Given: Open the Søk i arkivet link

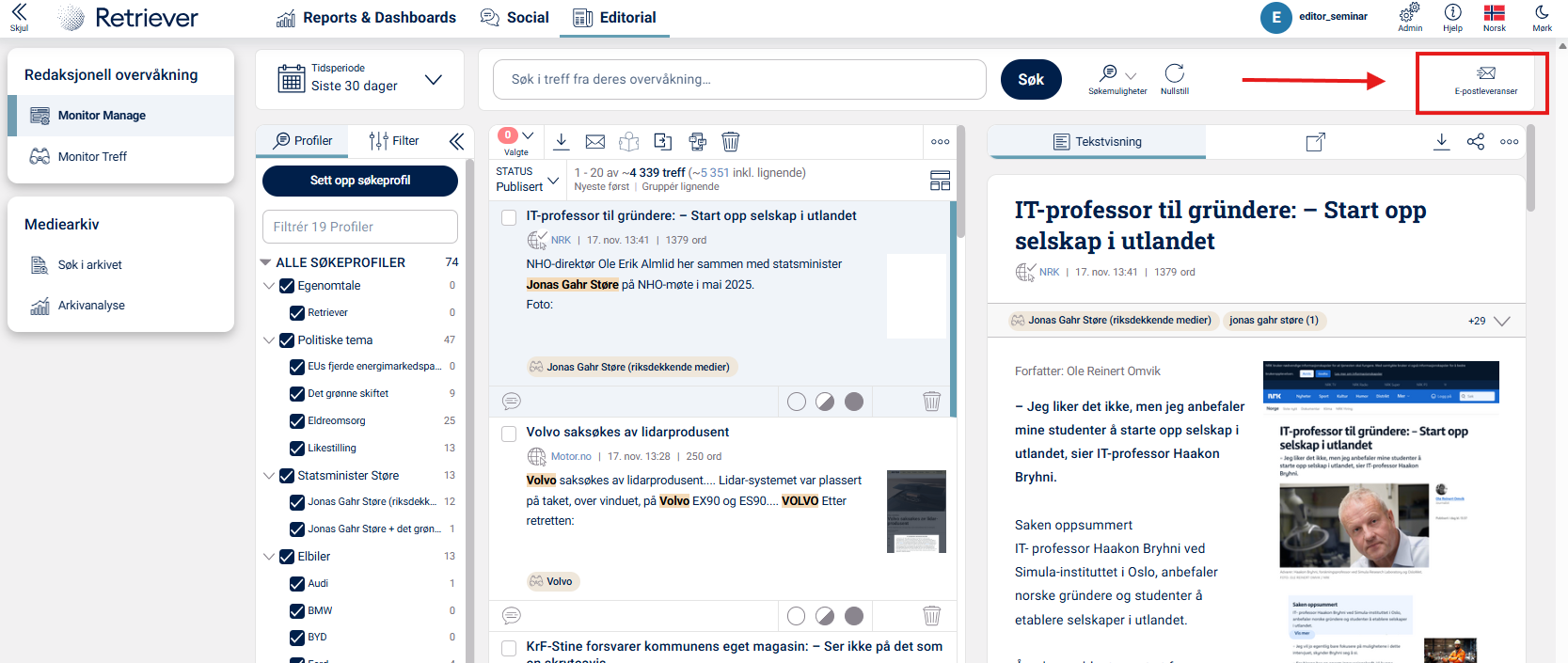Looking at the screenshot, I should (x=90, y=265).
